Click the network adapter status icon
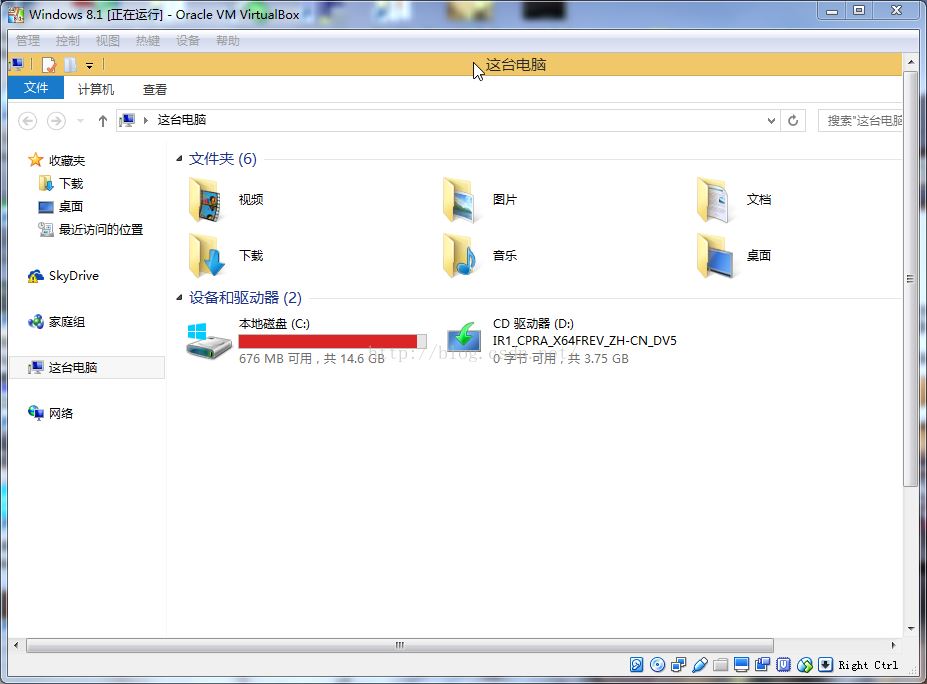This screenshot has height=684, width=927. [x=679, y=664]
